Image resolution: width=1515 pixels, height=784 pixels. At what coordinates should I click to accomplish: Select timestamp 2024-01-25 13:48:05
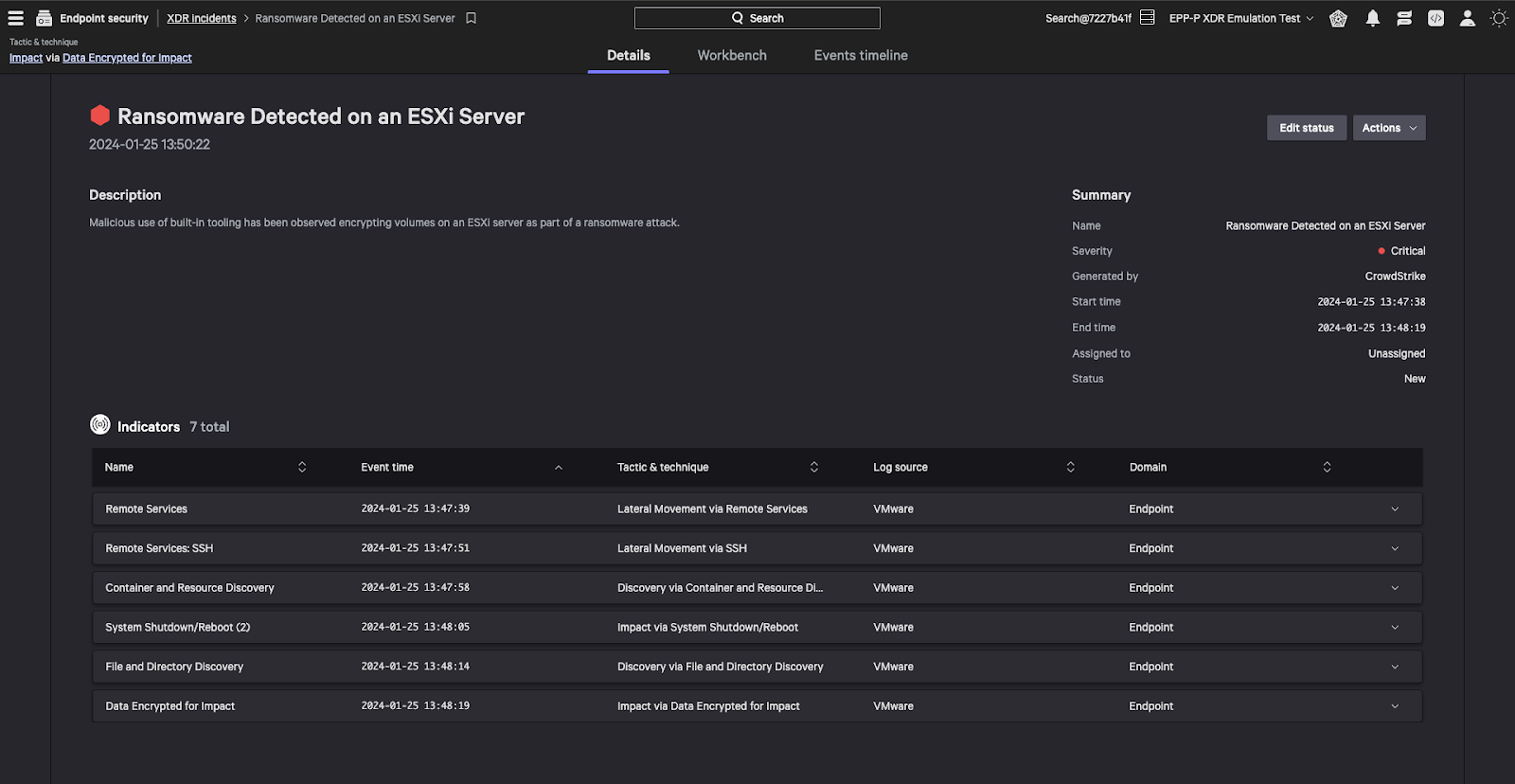click(415, 628)
